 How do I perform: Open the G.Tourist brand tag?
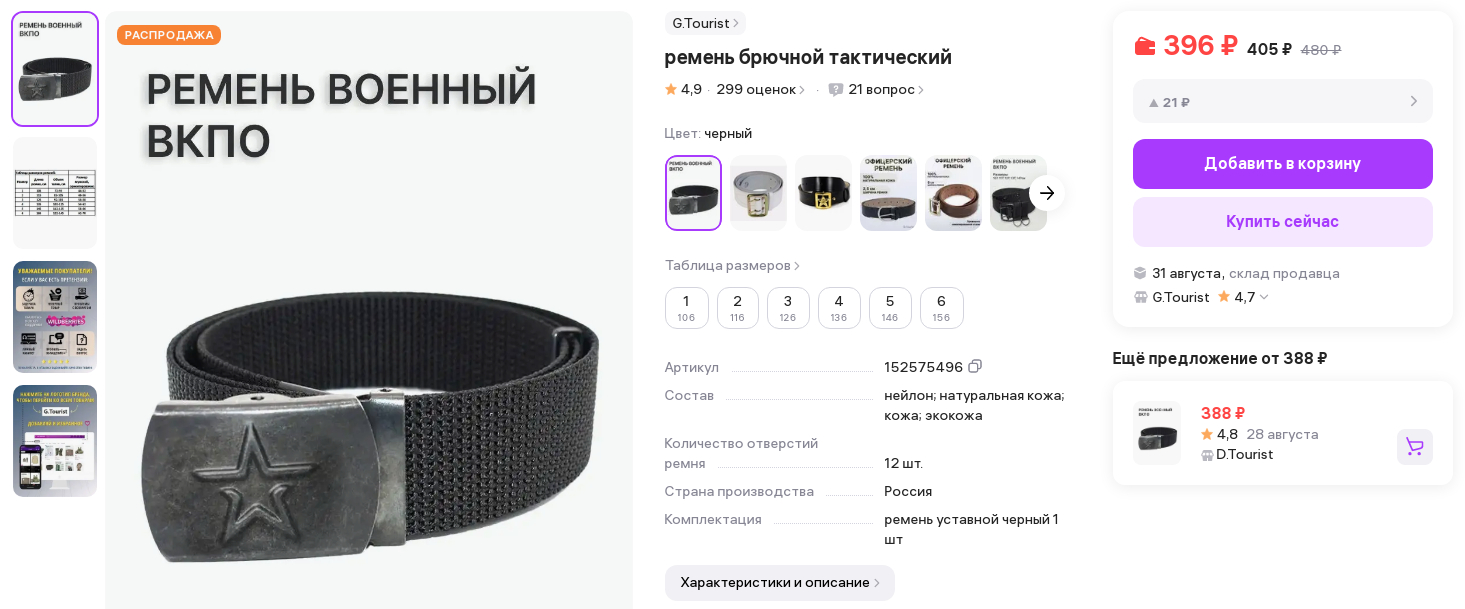click(705, 23)
